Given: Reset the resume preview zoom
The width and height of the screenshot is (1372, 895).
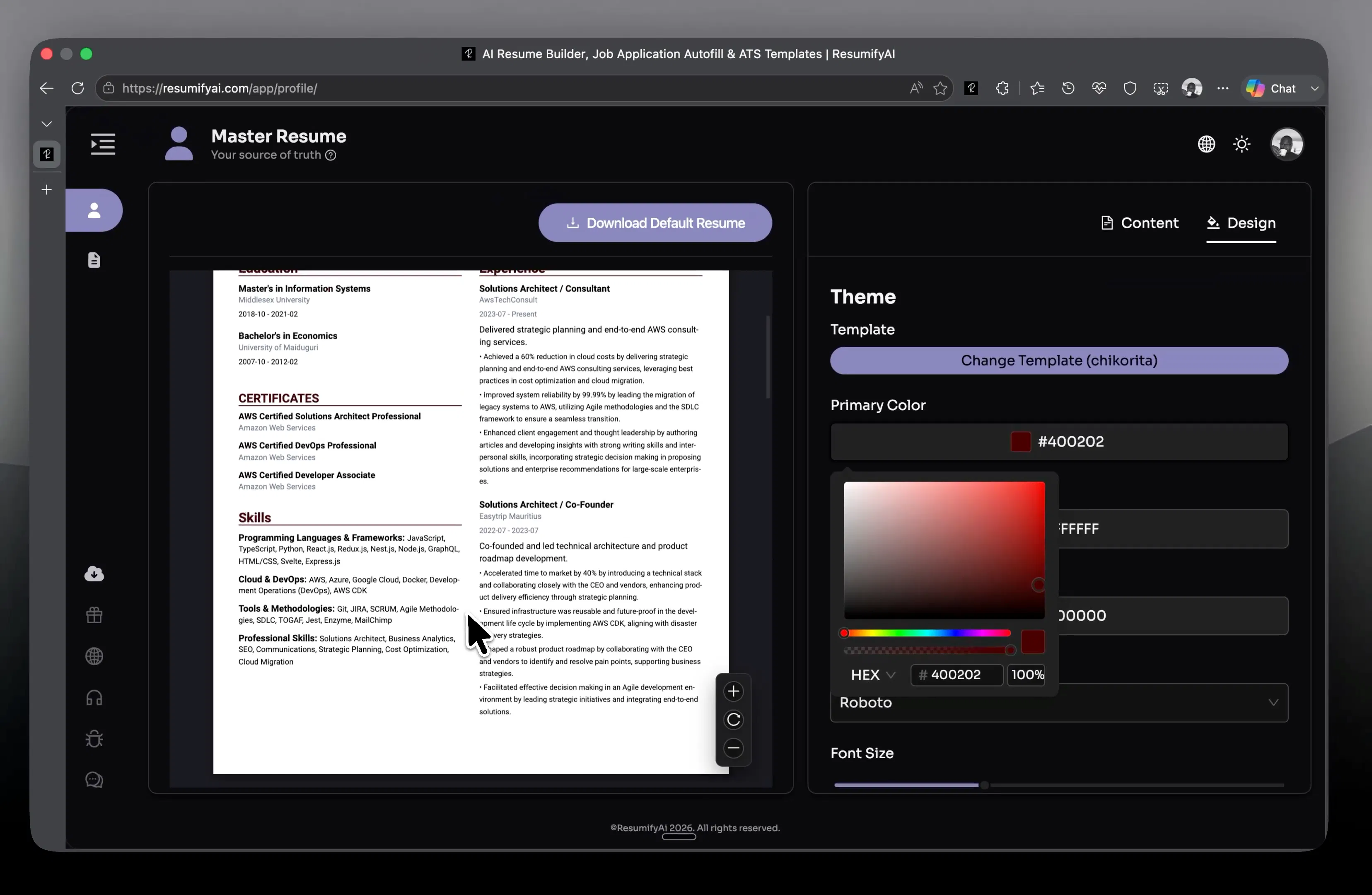Looking at the screenshot, I should pos(733,720).
